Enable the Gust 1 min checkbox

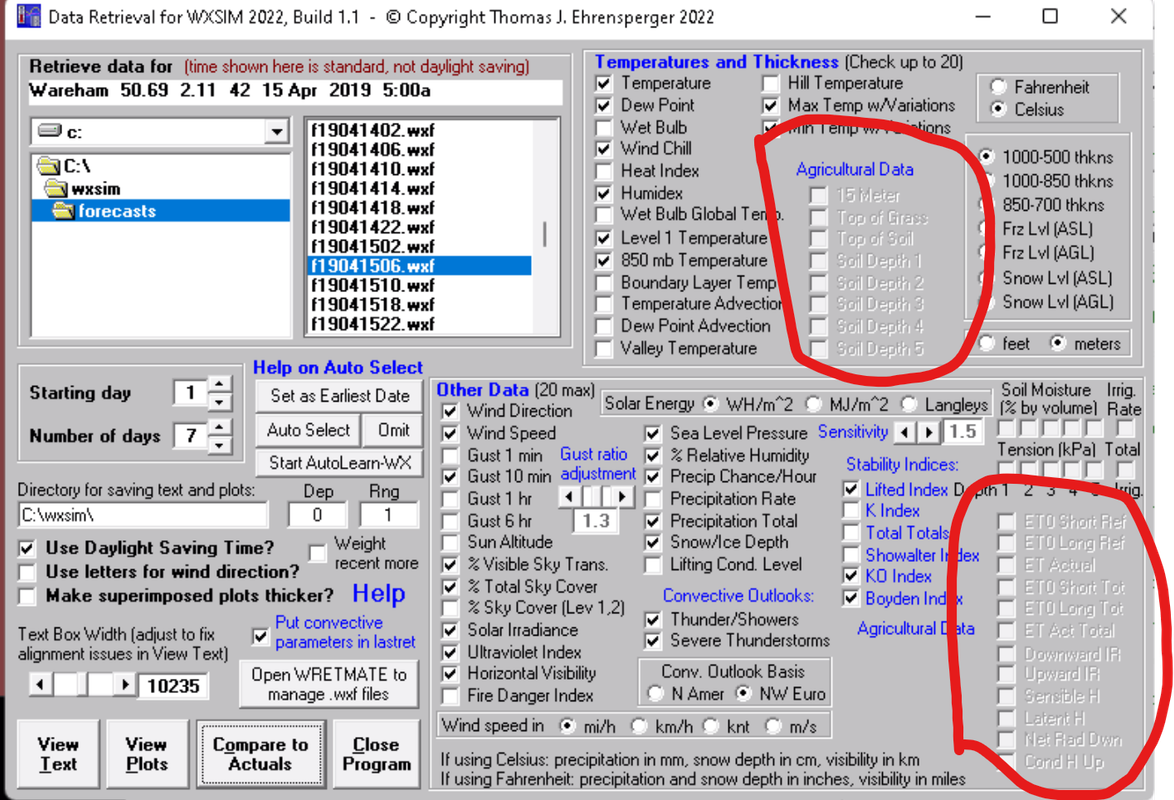click(x=450, y=455)
